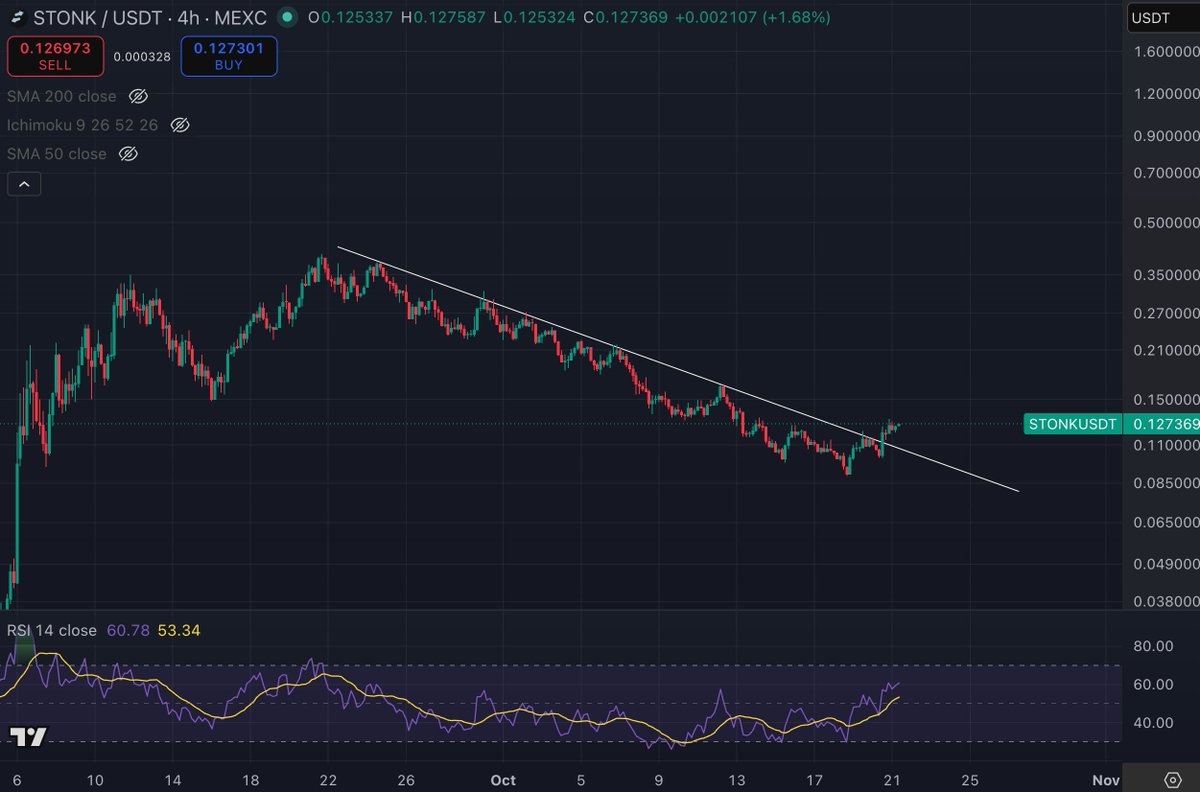The width and height of the screenshot is (1200, 792).
Task: Click the Oct label on time axis
Action: tap(503, 780)
